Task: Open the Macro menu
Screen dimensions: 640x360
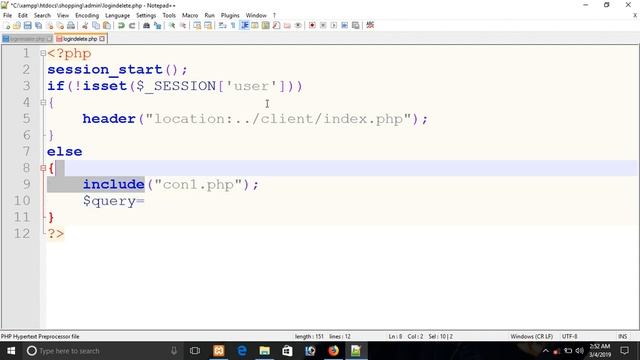Action: [190, 16]
